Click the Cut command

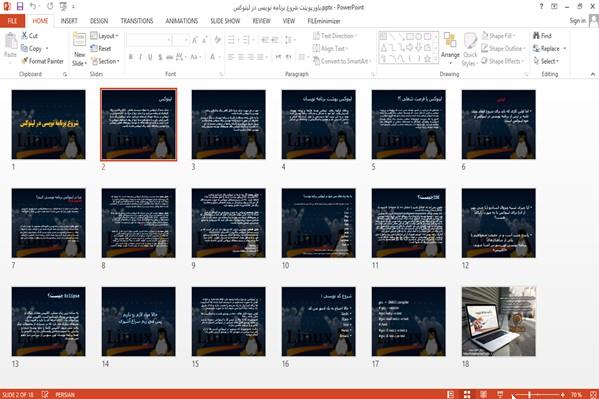[x=30, y=36]
